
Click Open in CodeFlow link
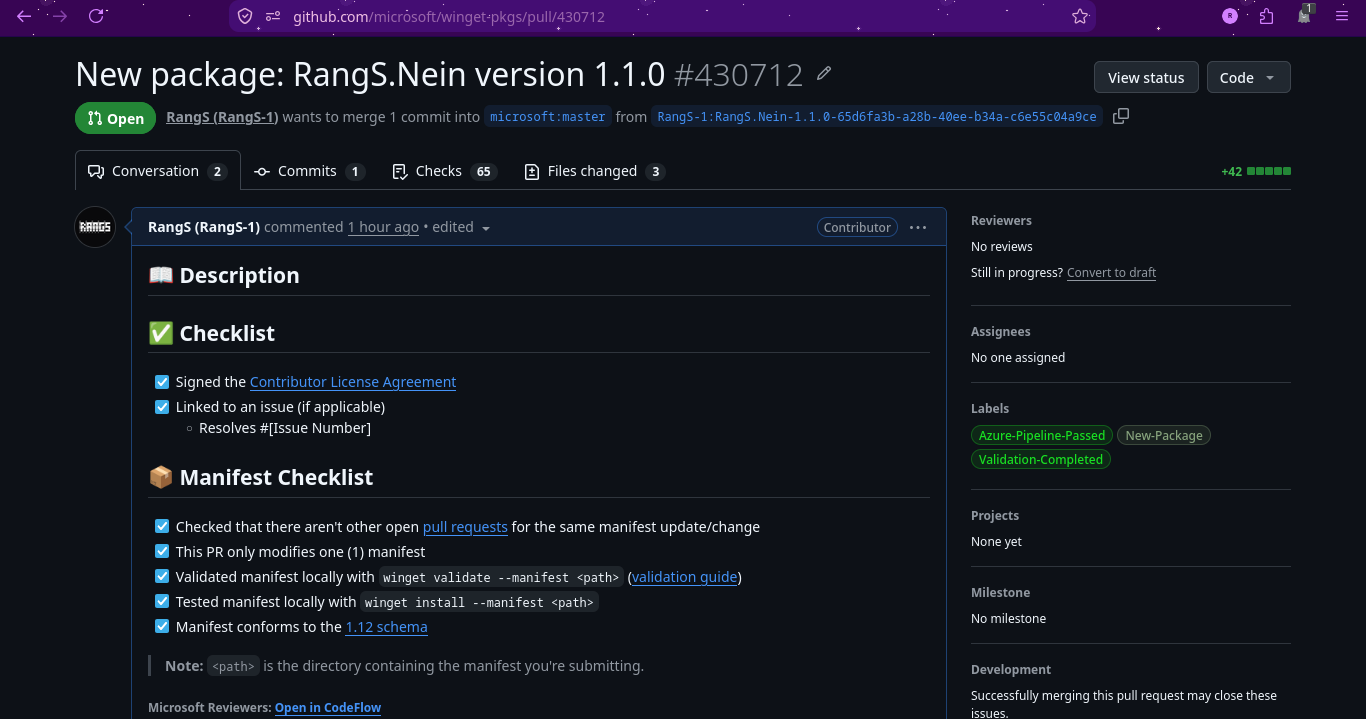click(328, 707)
